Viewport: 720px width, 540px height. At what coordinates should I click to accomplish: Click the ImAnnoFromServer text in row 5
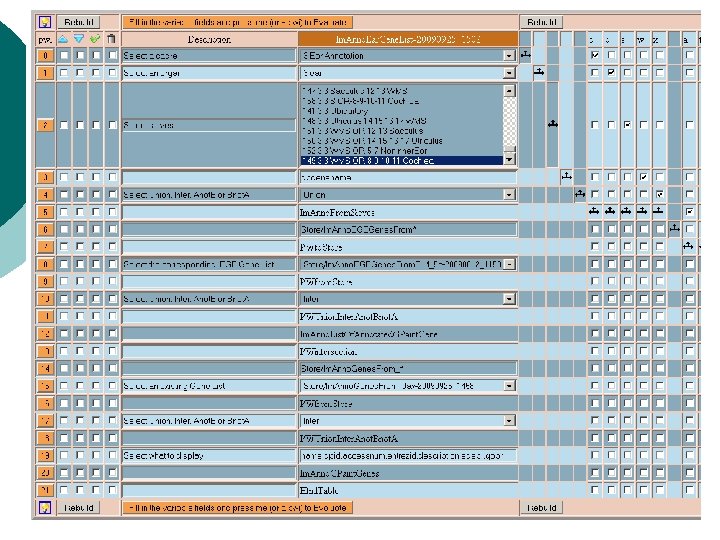337,212
